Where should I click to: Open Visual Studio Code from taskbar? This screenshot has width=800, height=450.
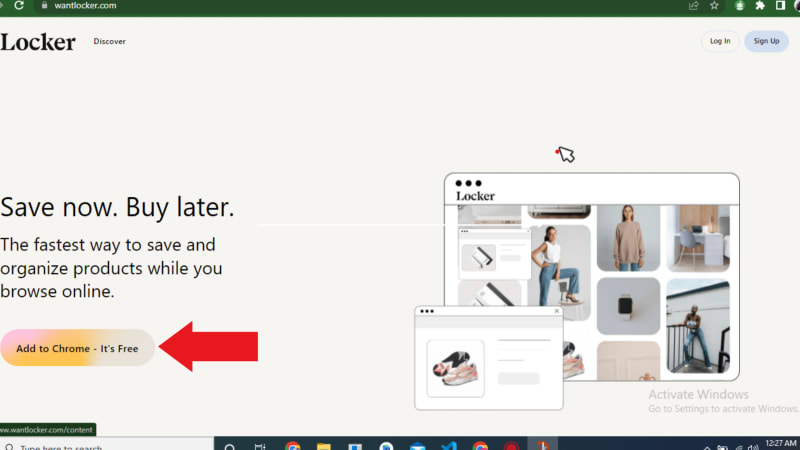tap(449, 446)
